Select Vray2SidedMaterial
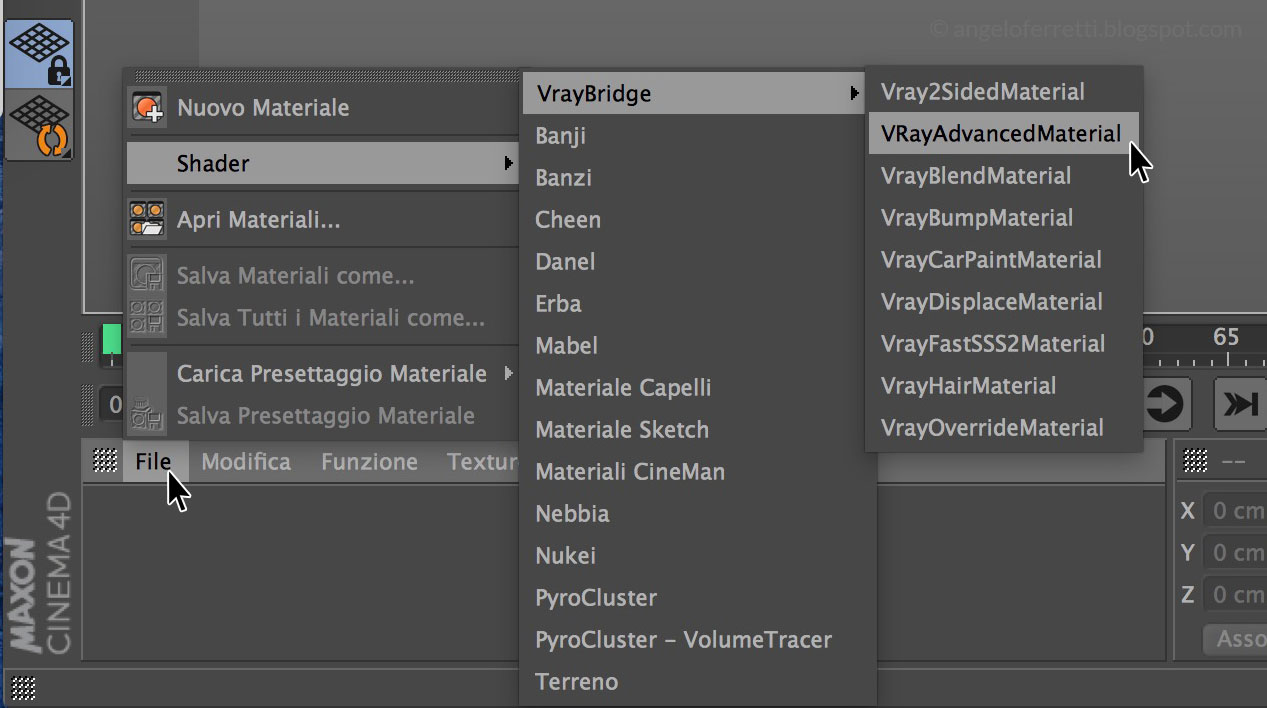 1004,92
